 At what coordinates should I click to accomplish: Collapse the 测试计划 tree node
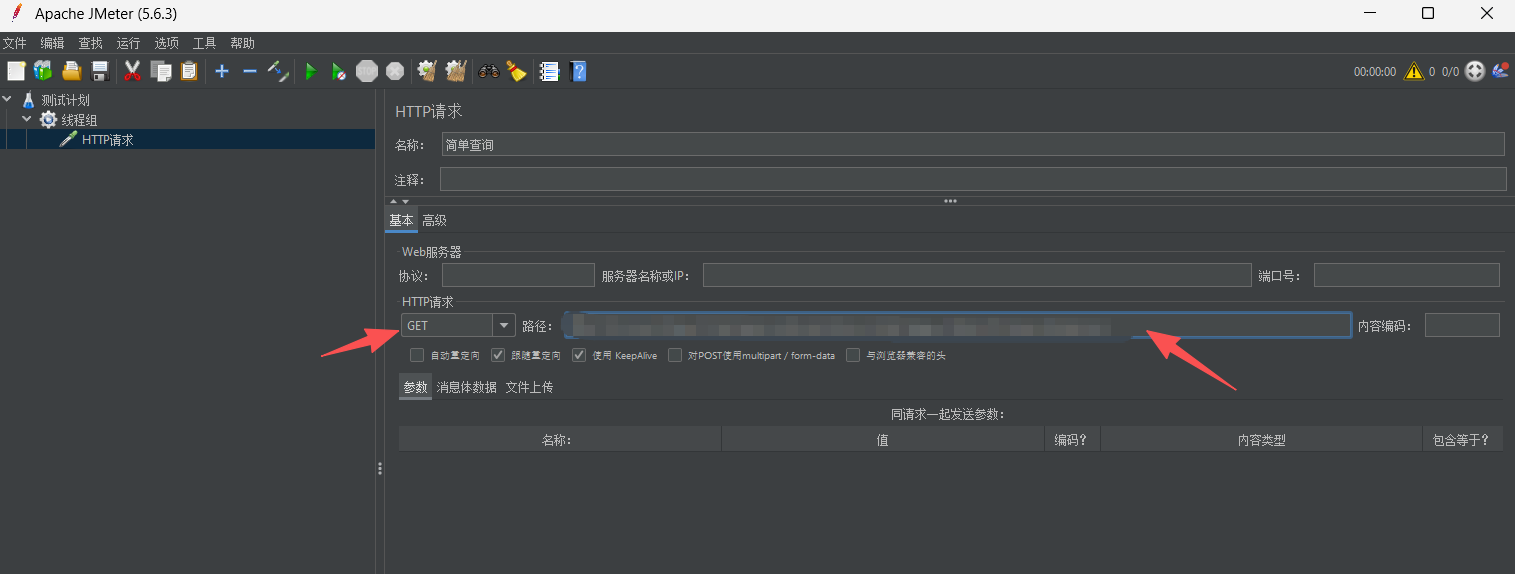[9, 100]
